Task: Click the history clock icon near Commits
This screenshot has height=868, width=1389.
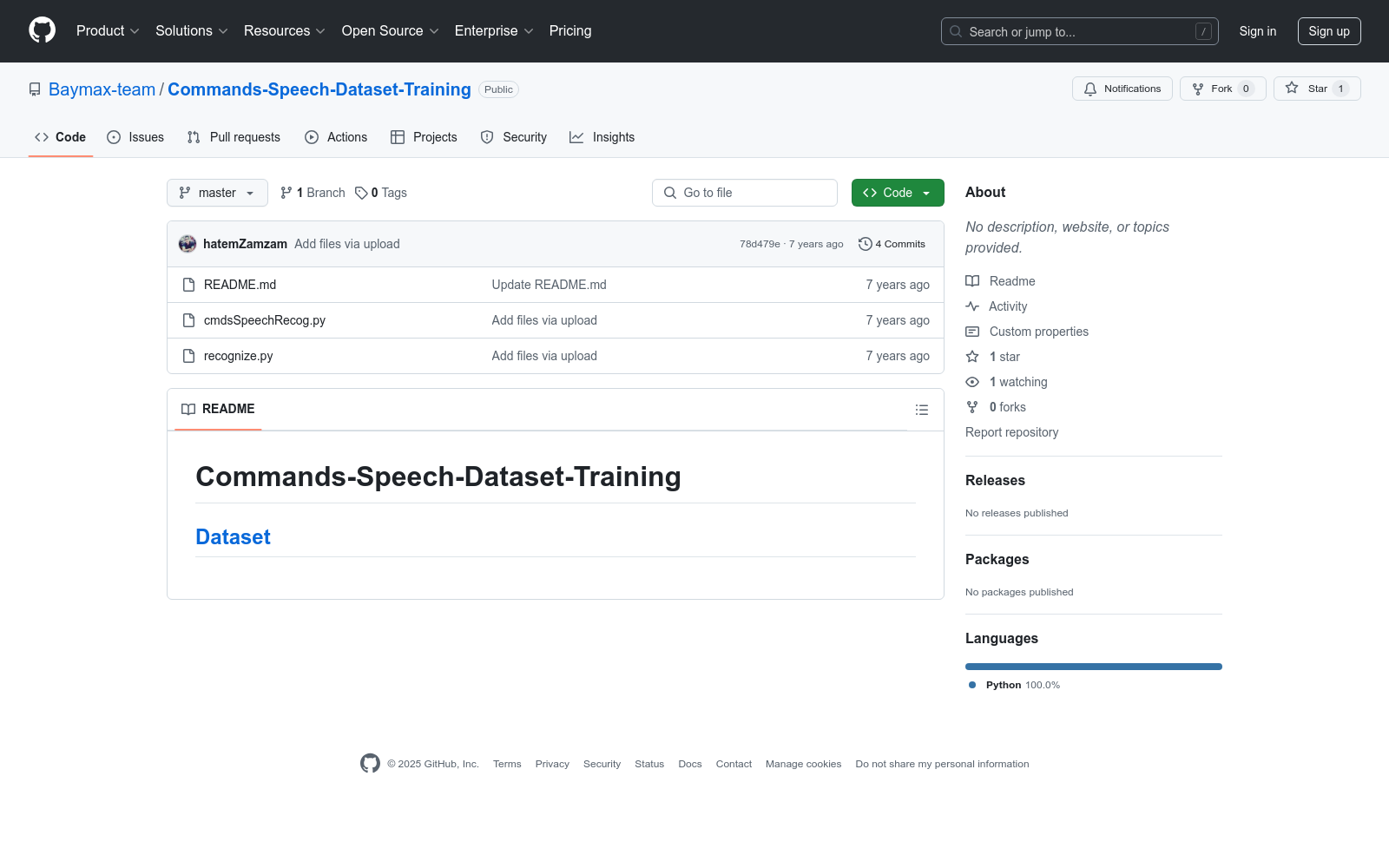Action: [x=865, y=244]
